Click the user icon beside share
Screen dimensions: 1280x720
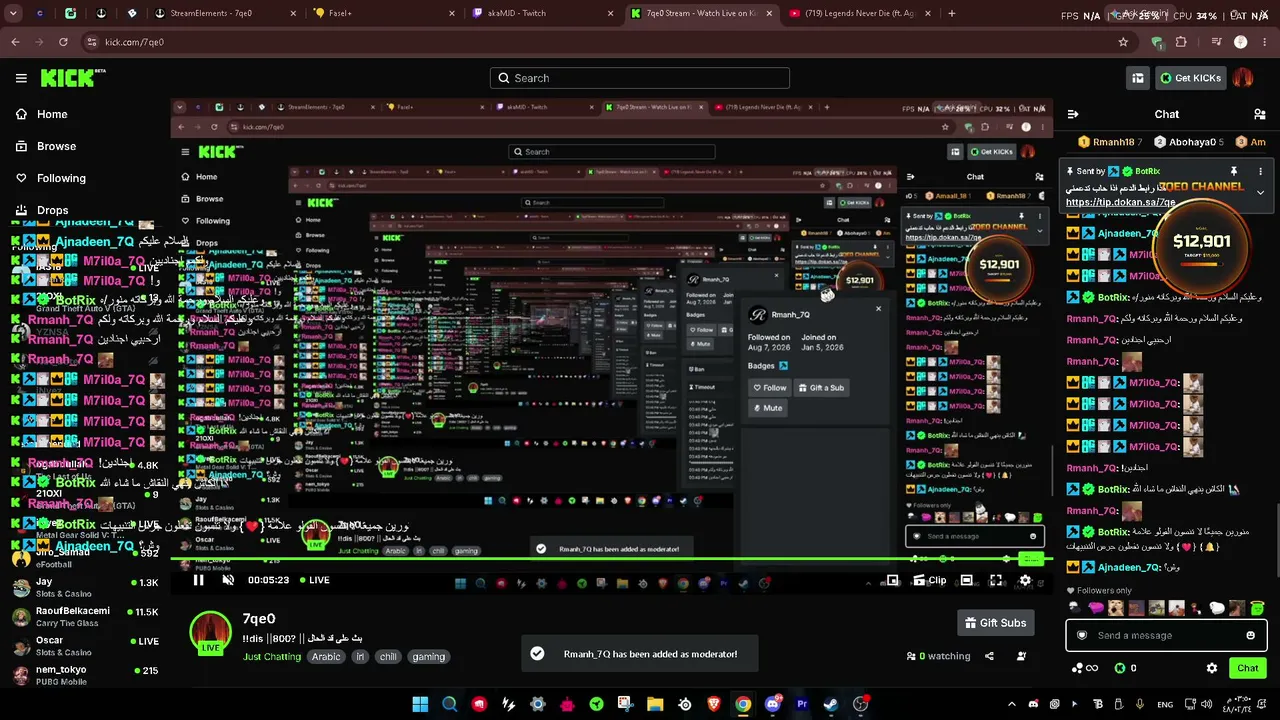(1021, 656)
